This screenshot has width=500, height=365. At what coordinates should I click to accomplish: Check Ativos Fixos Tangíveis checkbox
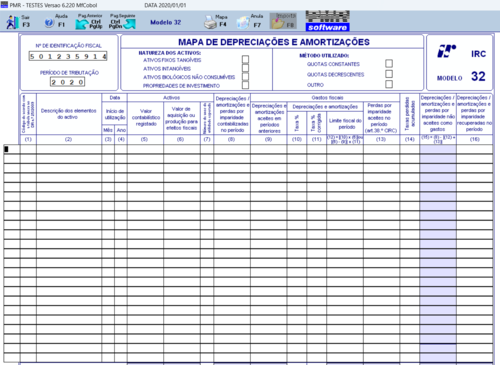[245, 59]
